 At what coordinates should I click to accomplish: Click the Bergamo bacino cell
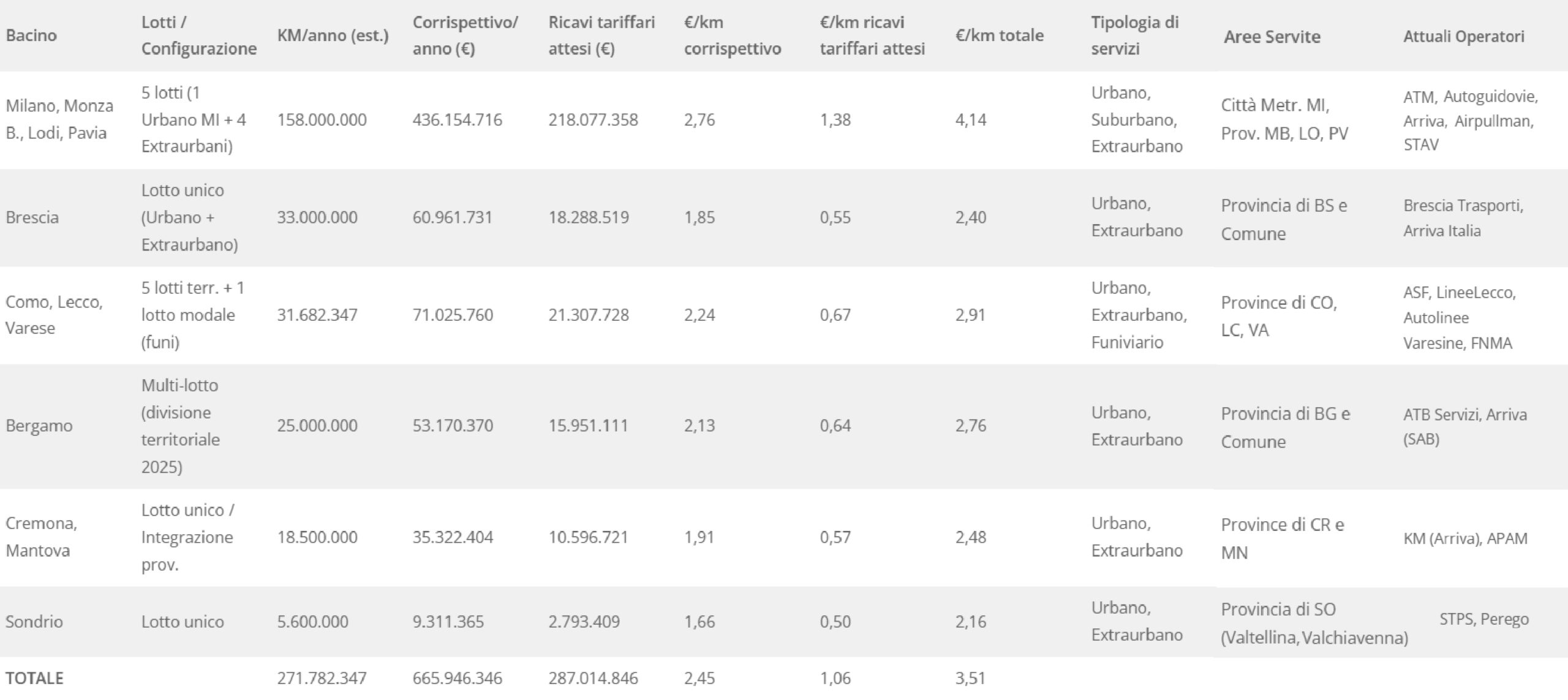coord(39,426)
